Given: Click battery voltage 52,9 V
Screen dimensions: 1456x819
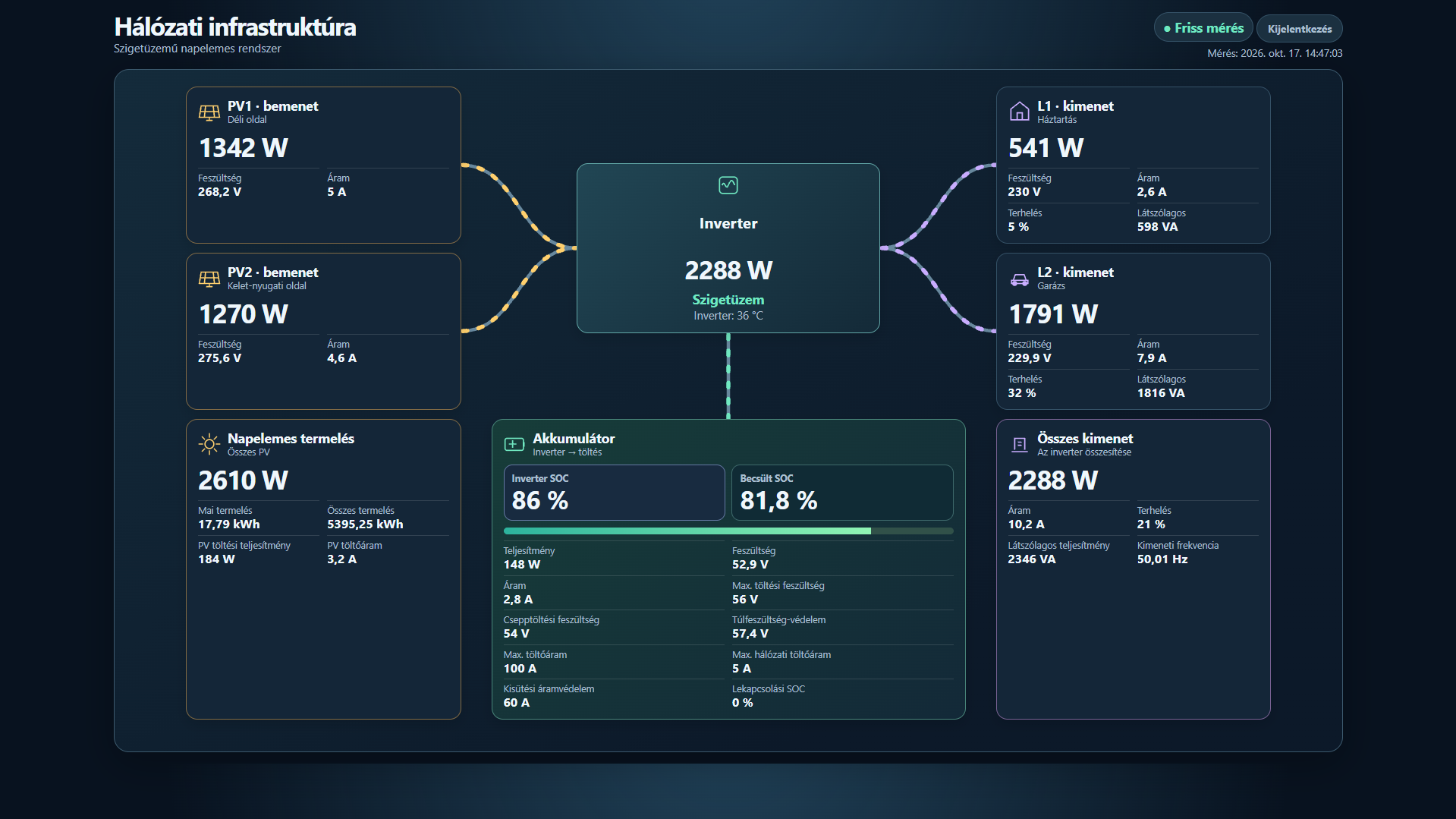Looking at the screenshot, I should (x=750, y=565).
